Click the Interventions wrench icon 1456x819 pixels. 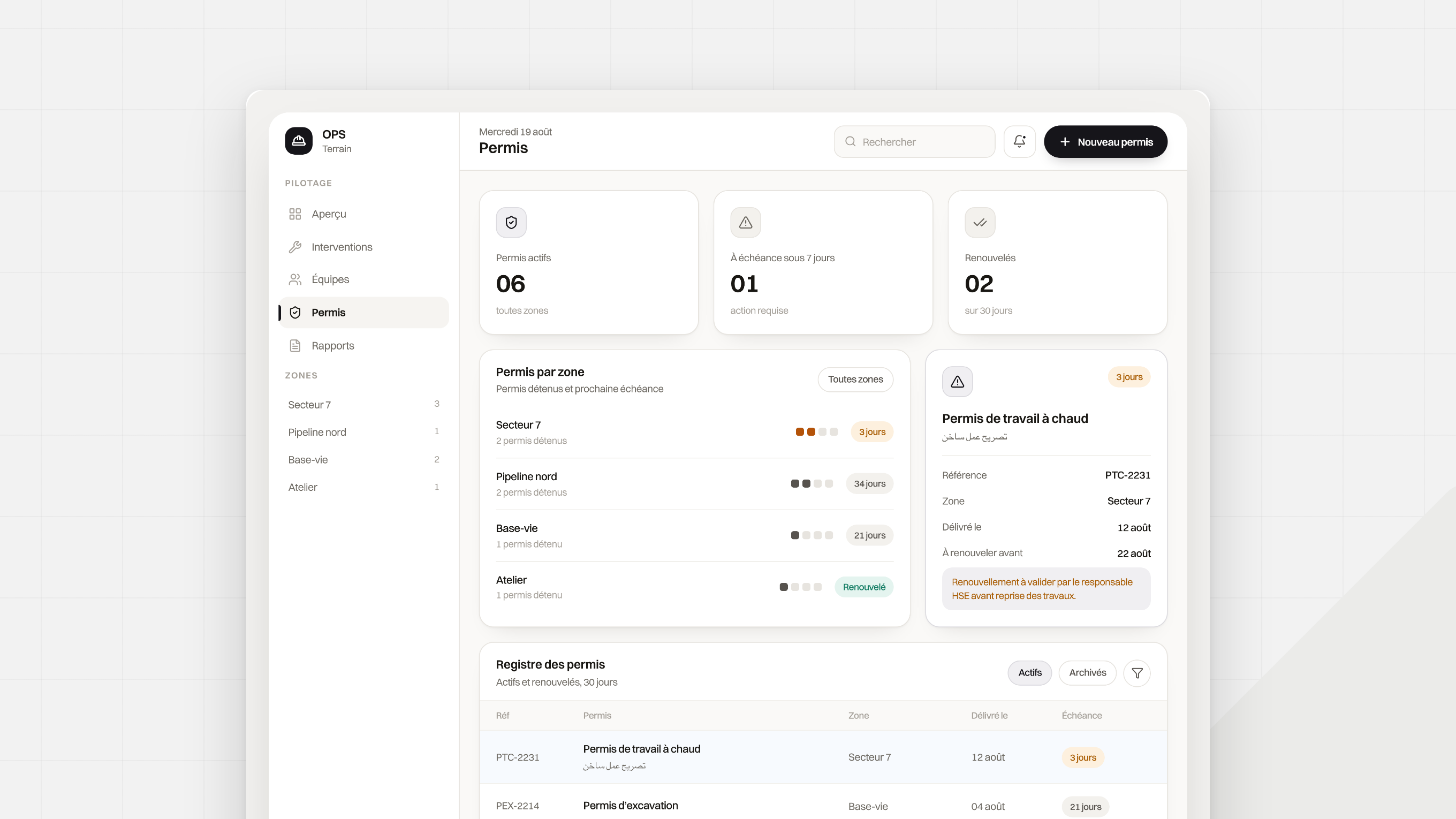tap(295, 247)
